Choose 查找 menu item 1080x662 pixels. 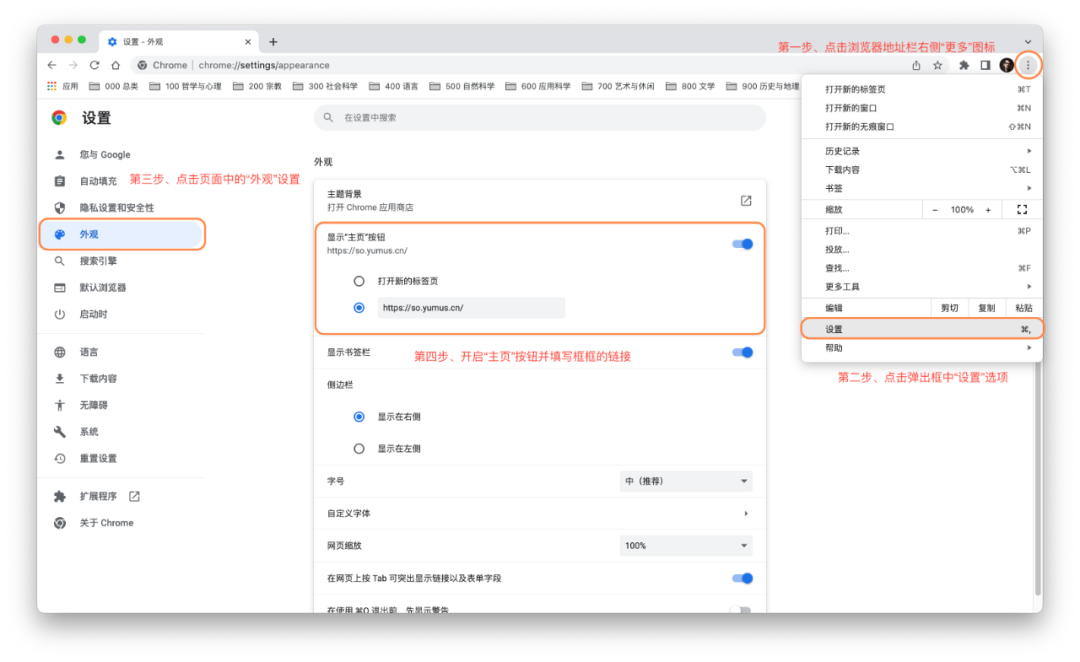pyautogui.click(x=922, y=268)
